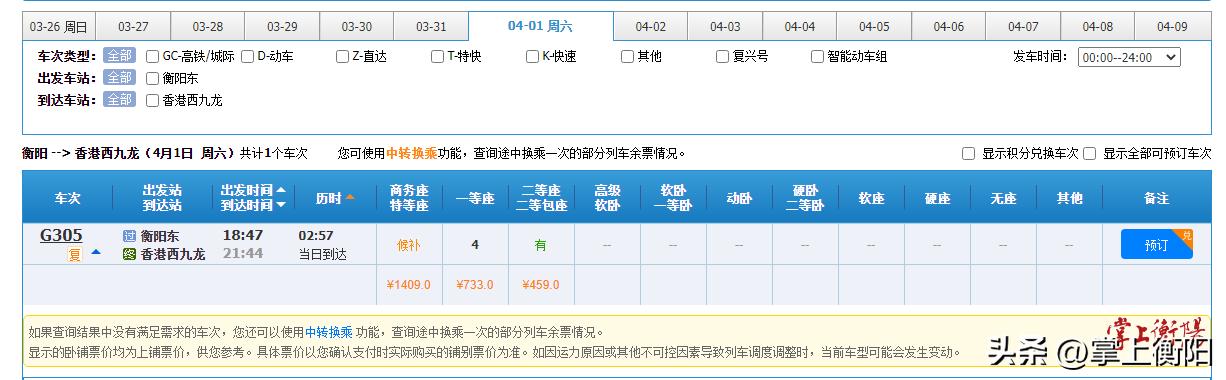Sort by 历时 duration header
Image resolution: width=1226 pixels, height=380 pixels.
pos(335,198)
